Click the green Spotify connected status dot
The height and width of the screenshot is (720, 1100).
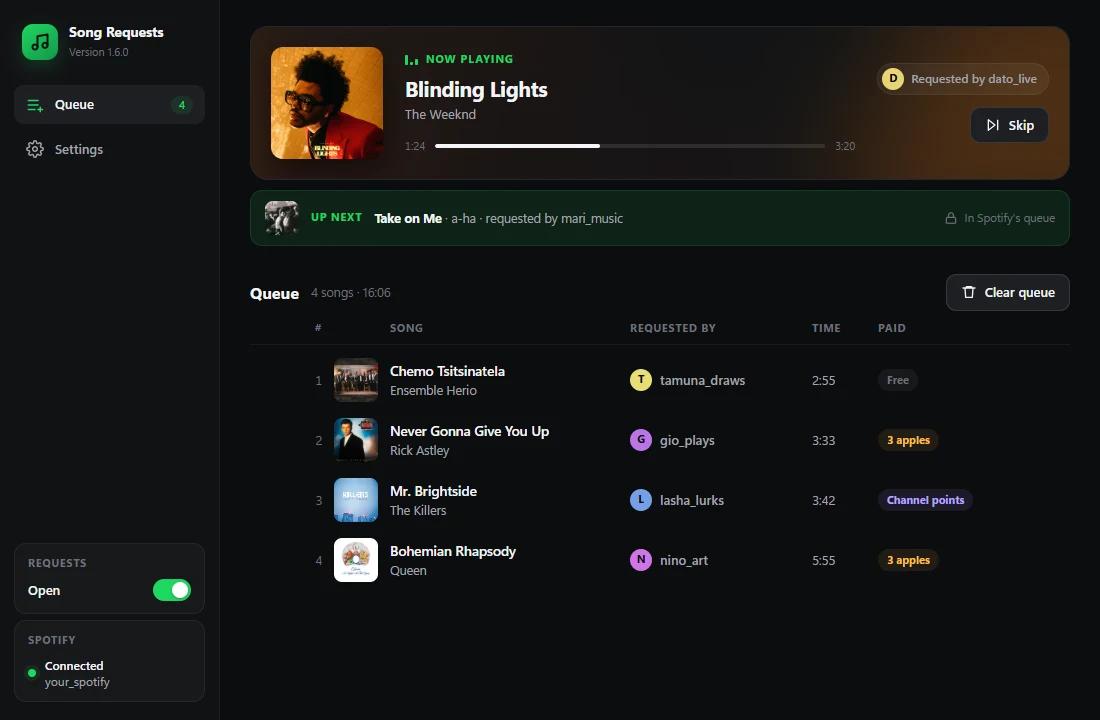coord(32,673)
